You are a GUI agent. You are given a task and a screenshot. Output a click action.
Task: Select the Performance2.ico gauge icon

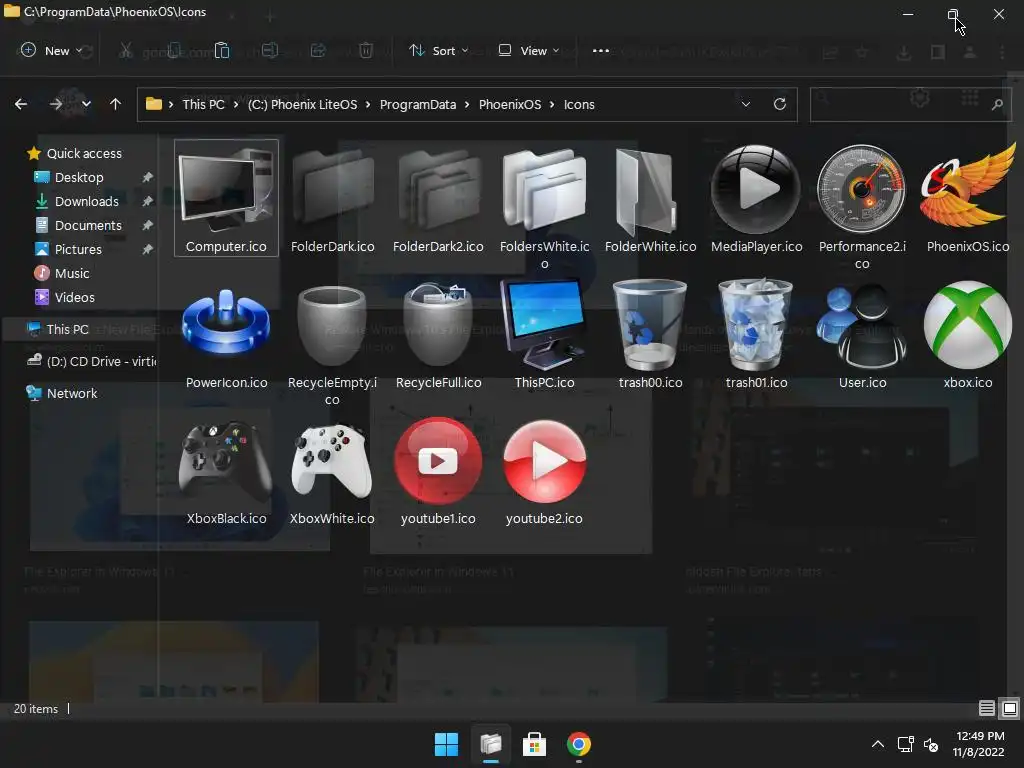pos(861,189)
